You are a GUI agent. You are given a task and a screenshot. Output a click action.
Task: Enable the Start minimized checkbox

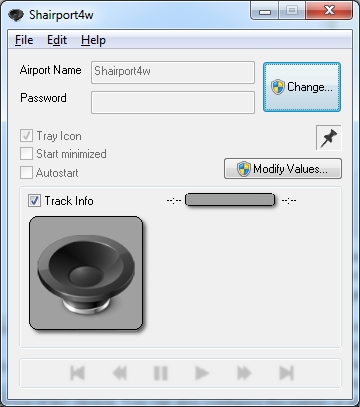tap(26, 154)
